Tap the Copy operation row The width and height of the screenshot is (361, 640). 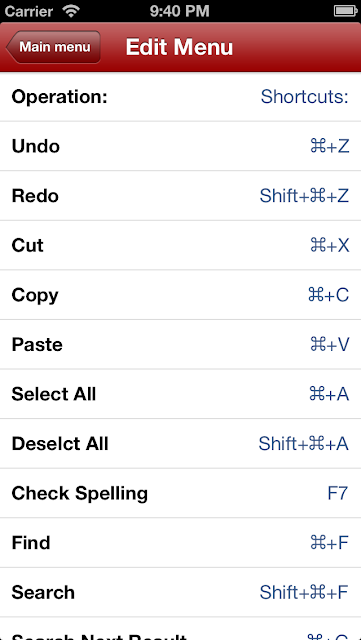click(x=180, y=295)
